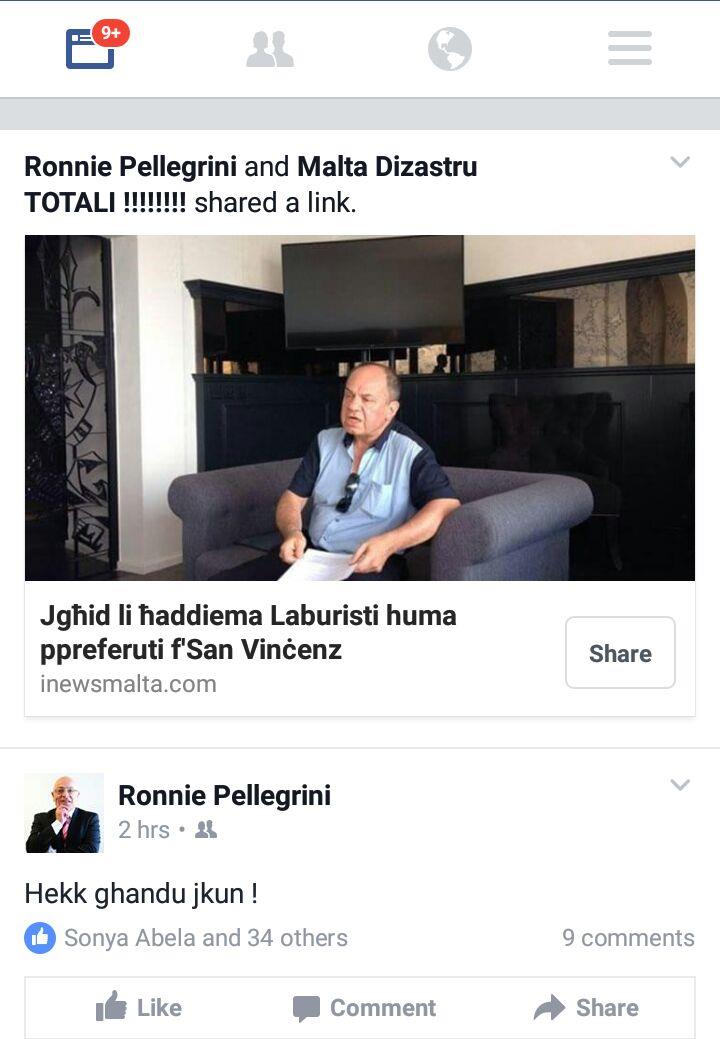720x1039 pixels.
Task: Open the Jgħid li ħaddiema Laburisti article headline
Action: [x=248, y=632]
